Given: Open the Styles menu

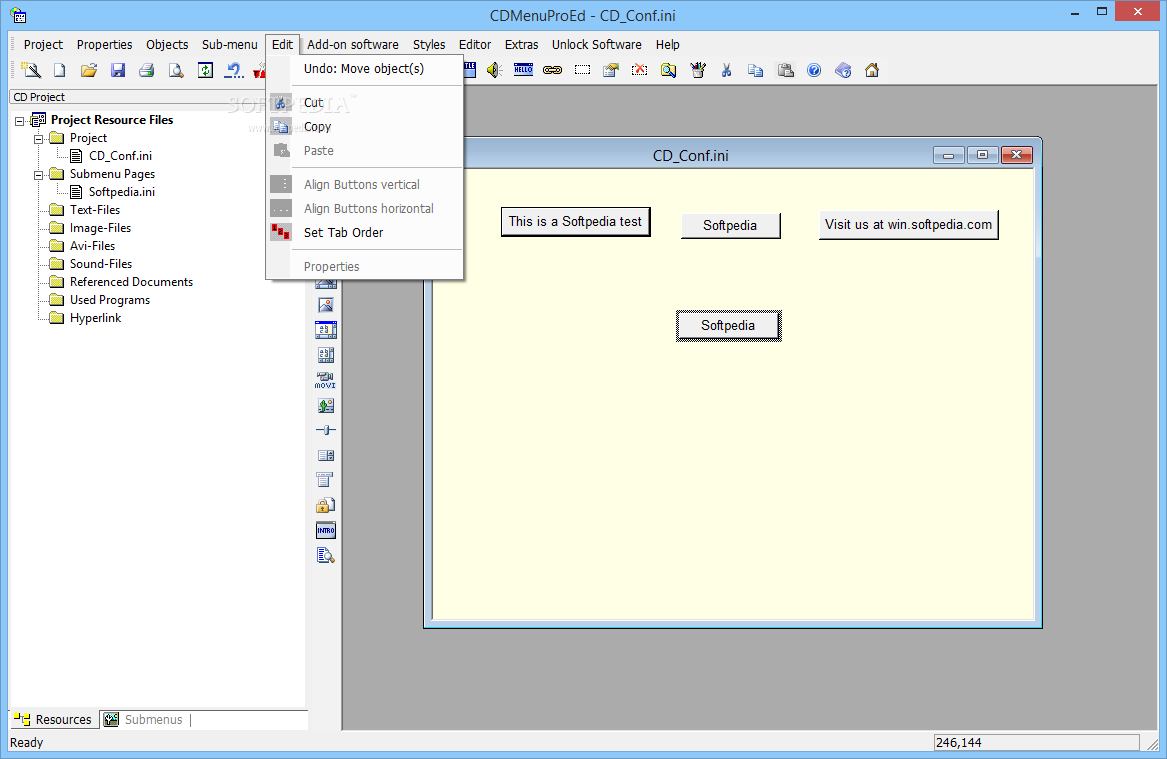Looking at the screenshot, I should tap(429, 45).
